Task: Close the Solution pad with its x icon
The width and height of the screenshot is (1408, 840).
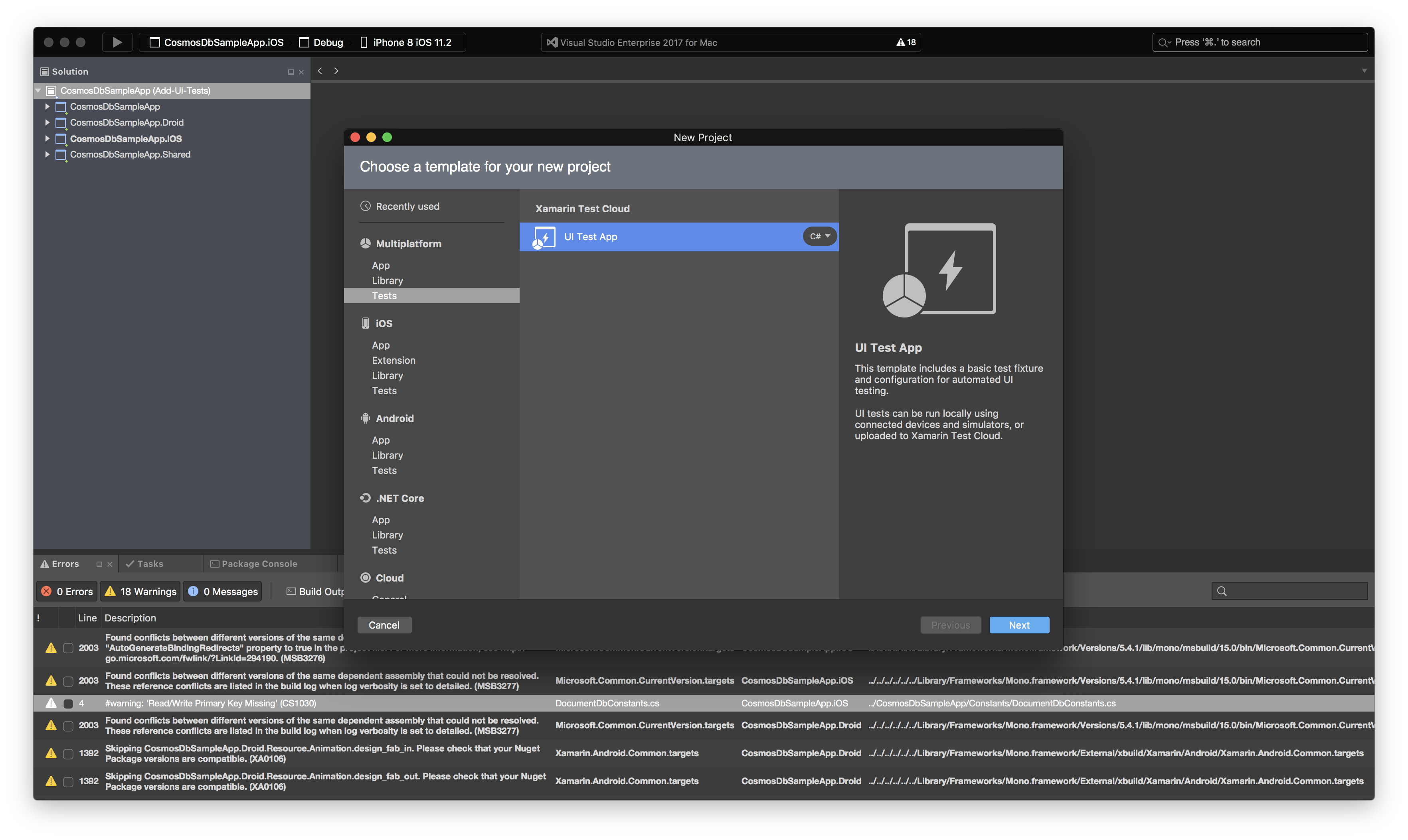Action: tap(301, 72)
